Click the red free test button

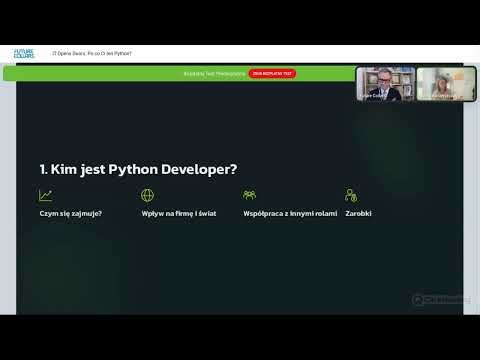point(272,73)
